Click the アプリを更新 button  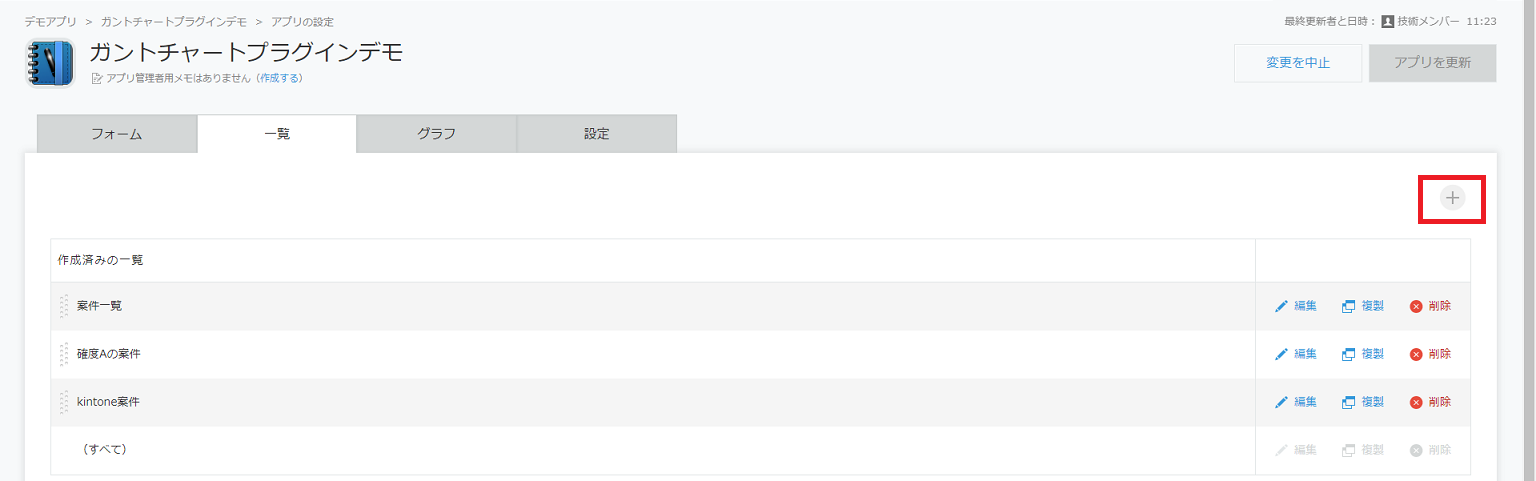pos(1433,63)
